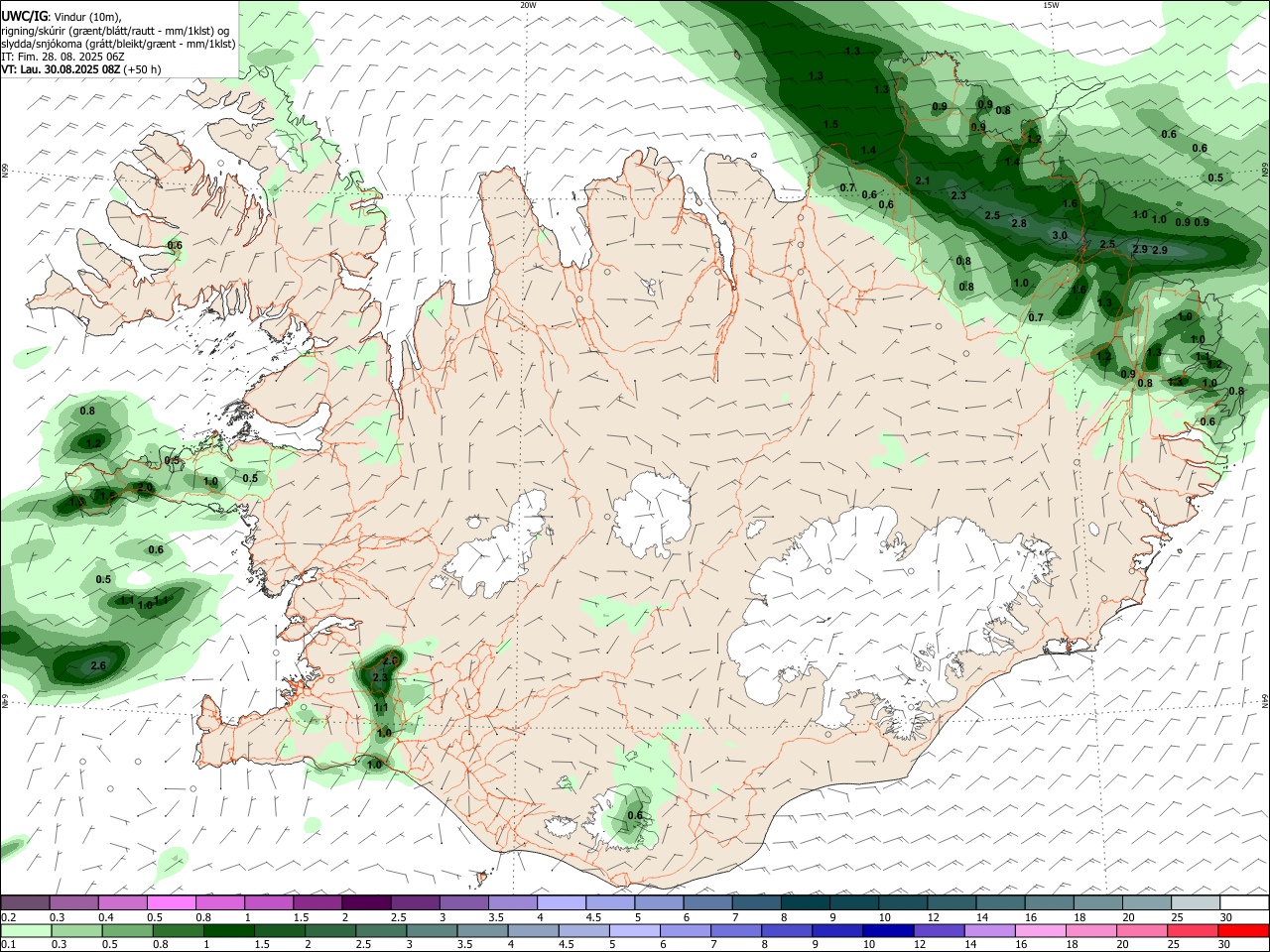This screenshot has height=952, width=1270.
Task: Click the '0.1' label on the rain legend
Action: [7, 946]
